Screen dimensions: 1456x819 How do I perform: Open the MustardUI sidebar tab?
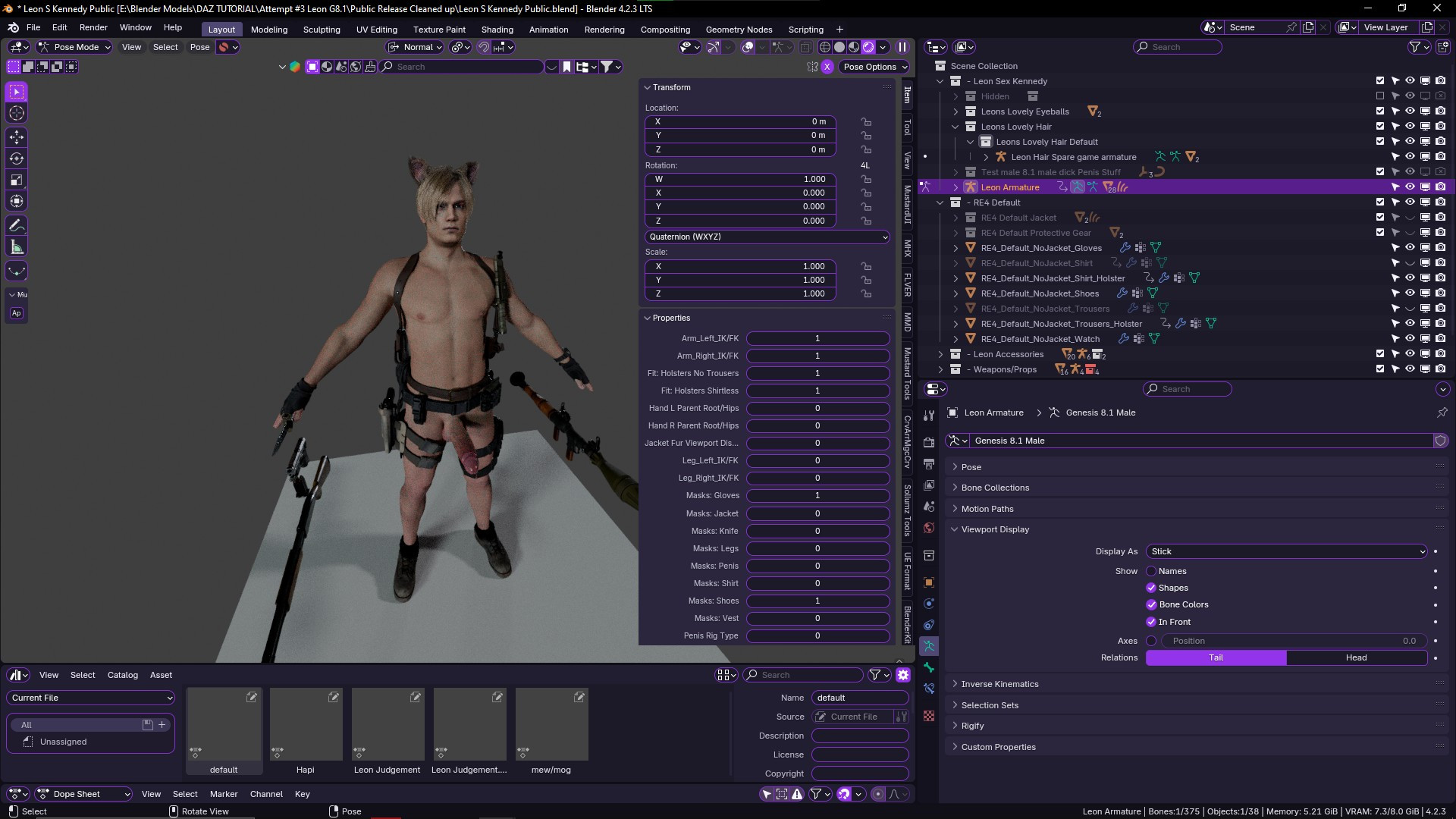[x=907, y=205]
